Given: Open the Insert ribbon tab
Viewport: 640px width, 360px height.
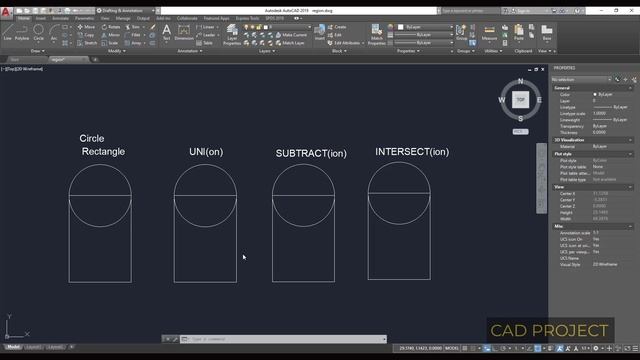Looking at the screenshot, I should (40, 18).
